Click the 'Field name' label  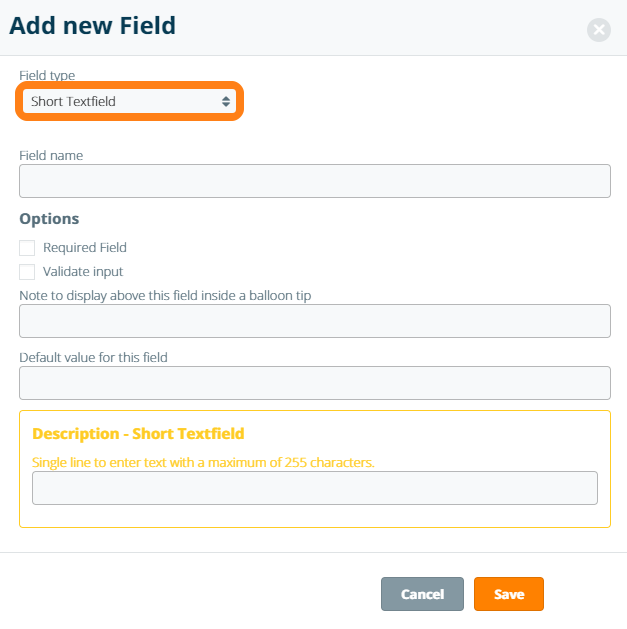(x=51, y=155)
